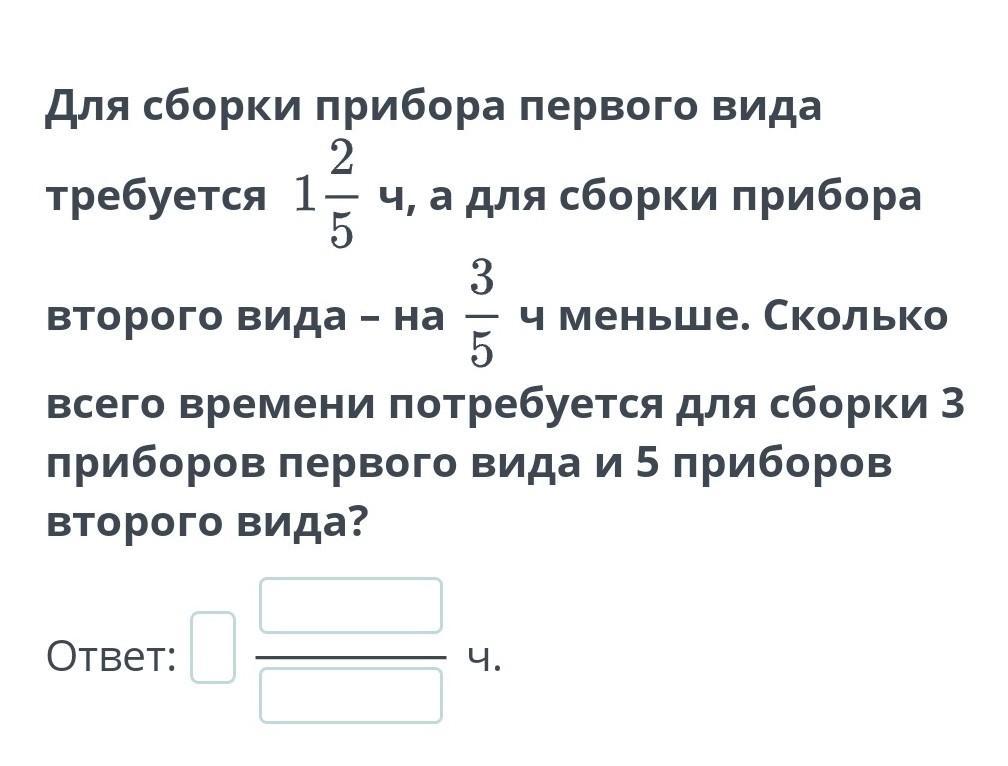This screenshot has width=1008, height=766.
Task: Click the answer fraction bar line
Action: (350, 657)
